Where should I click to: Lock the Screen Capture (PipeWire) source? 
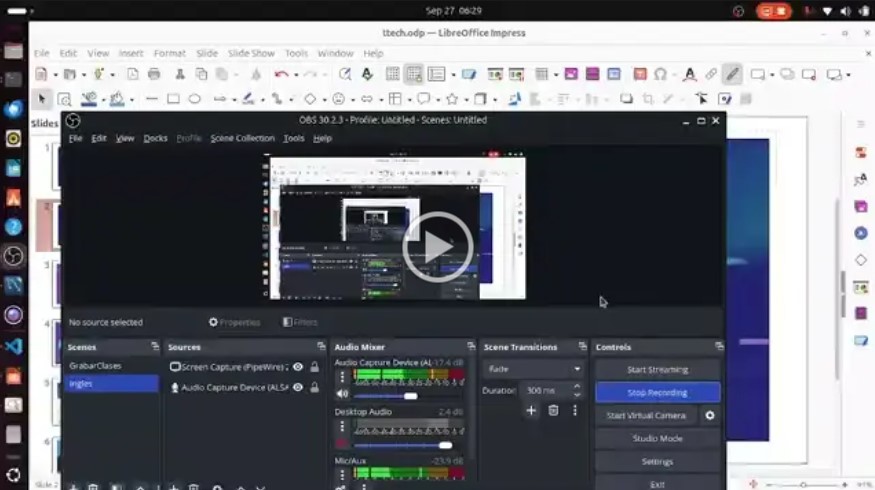(x=315, y=367)
